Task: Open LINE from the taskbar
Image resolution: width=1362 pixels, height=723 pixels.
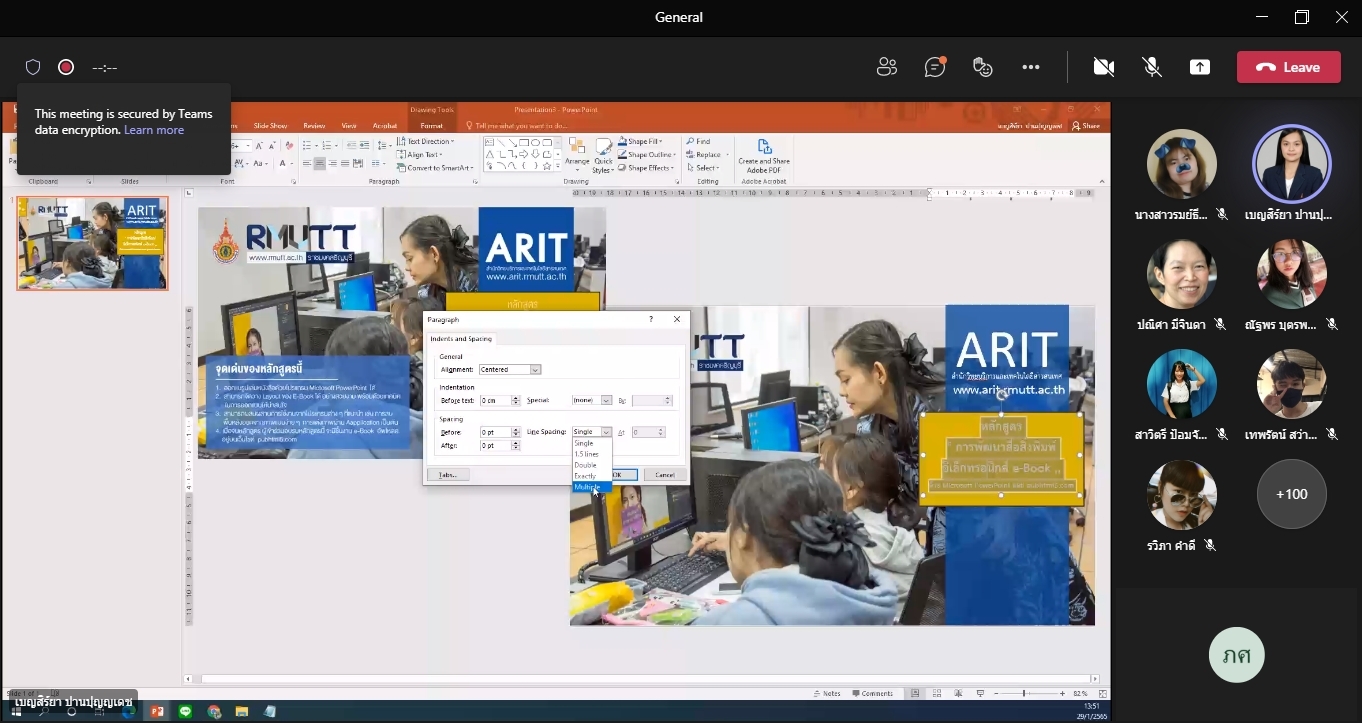Action: point(185,712)
